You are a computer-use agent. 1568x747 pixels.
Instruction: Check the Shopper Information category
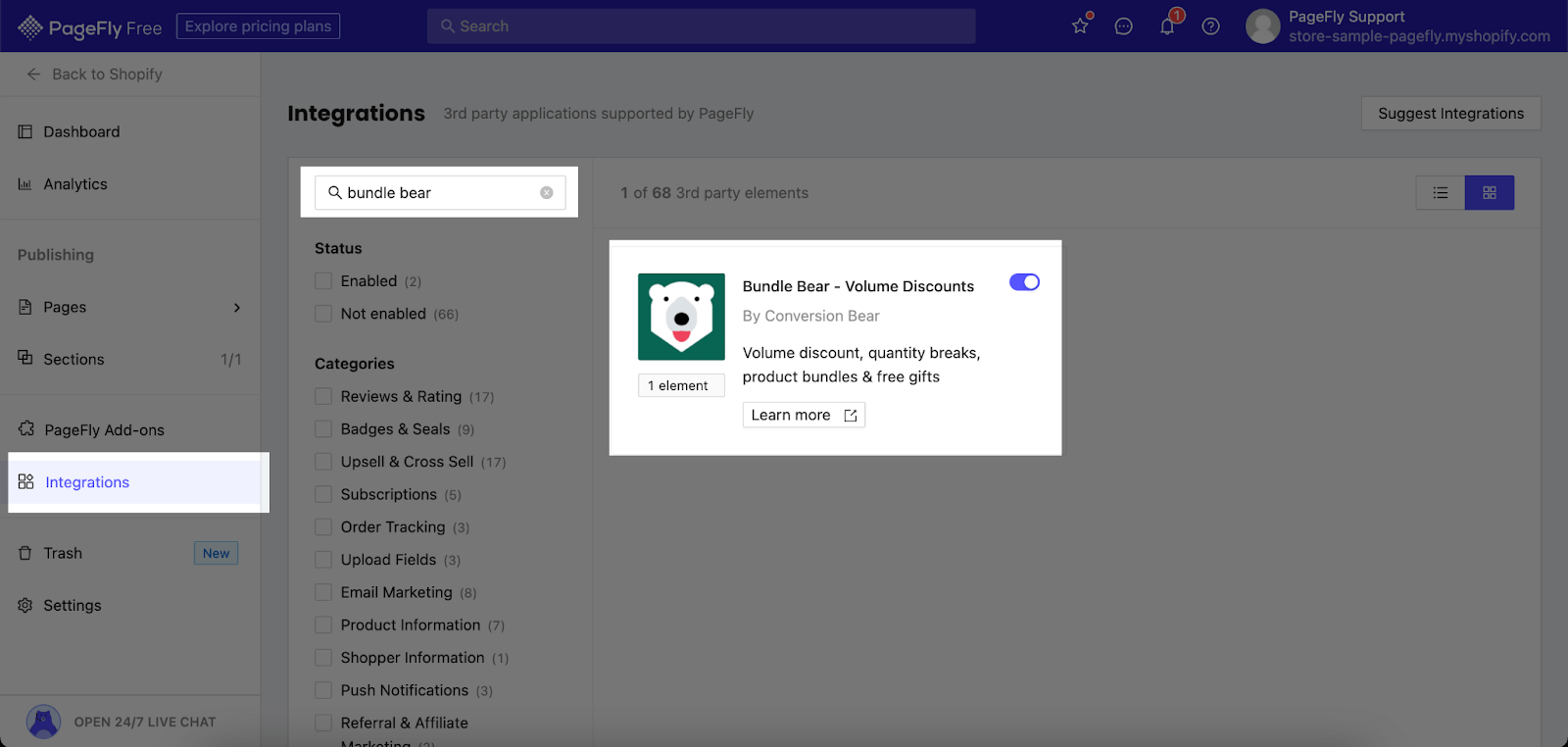[x=323, y=658]
